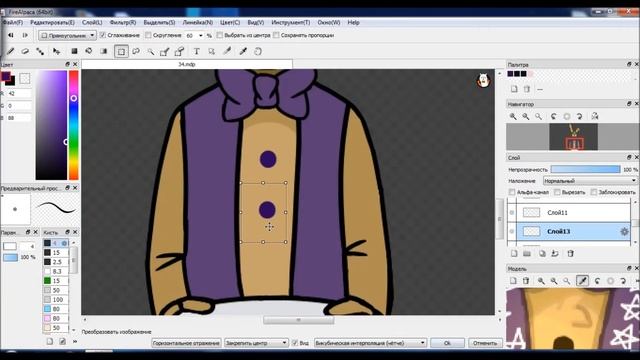This screenshot has width=640, height=360.
Task: Toggle the Альфа-канал checkbox
Action: point(512,192)
